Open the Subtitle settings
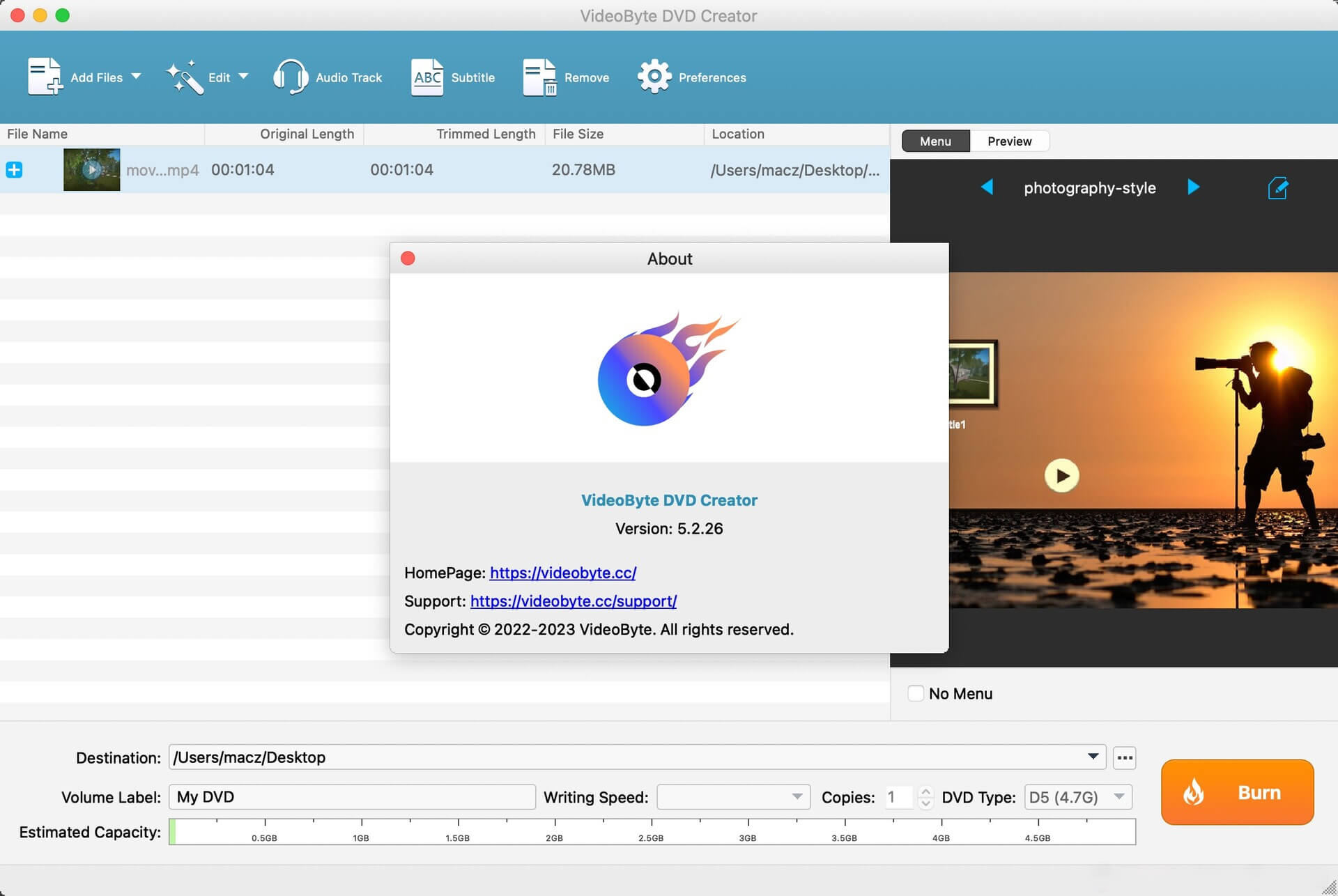Screen dimensions: 1338x896 click(453, 77)
